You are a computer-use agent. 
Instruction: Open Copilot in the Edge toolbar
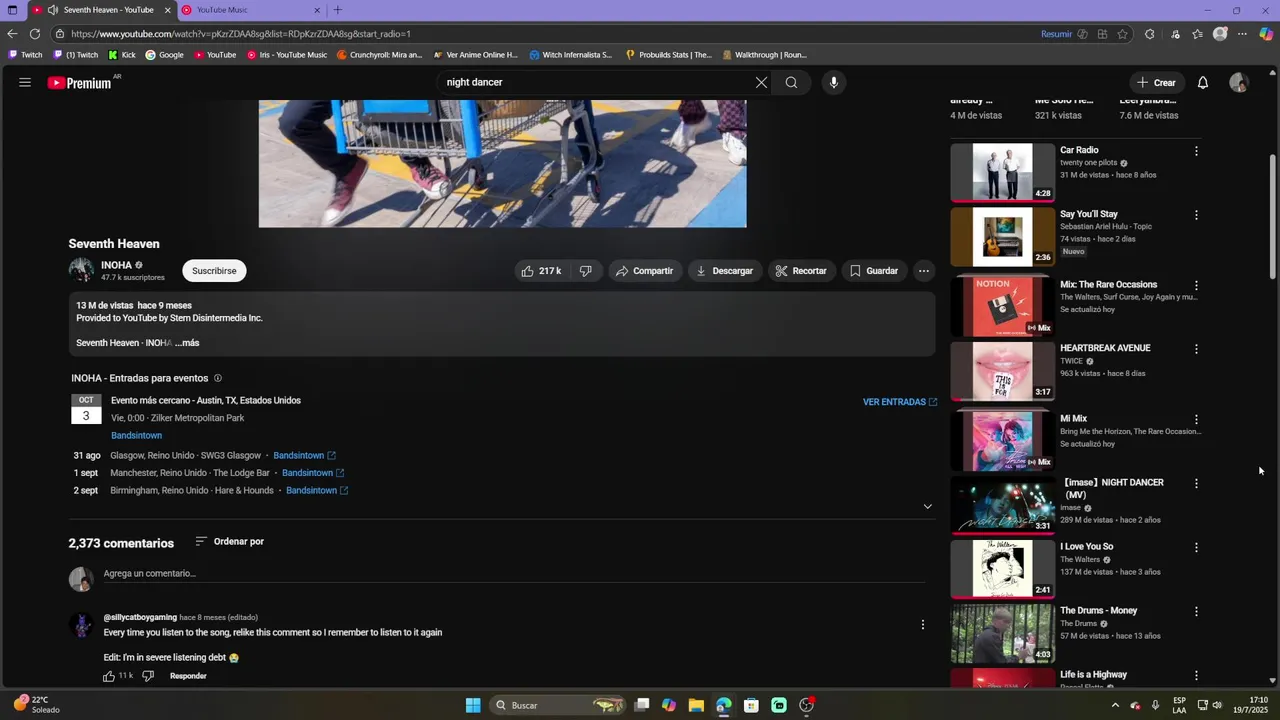point(1265,34)
